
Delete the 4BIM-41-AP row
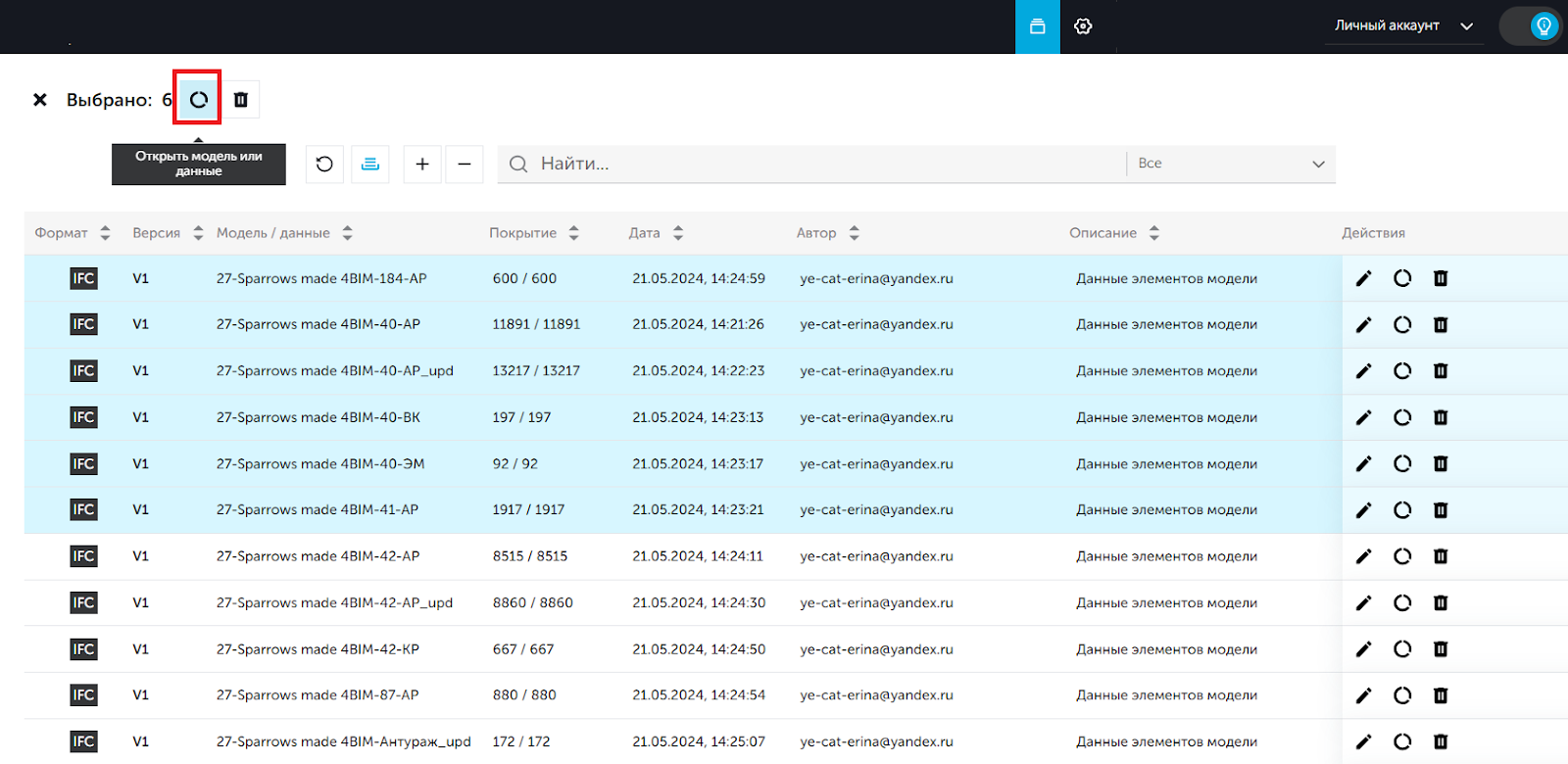[x=1441, y=510]
